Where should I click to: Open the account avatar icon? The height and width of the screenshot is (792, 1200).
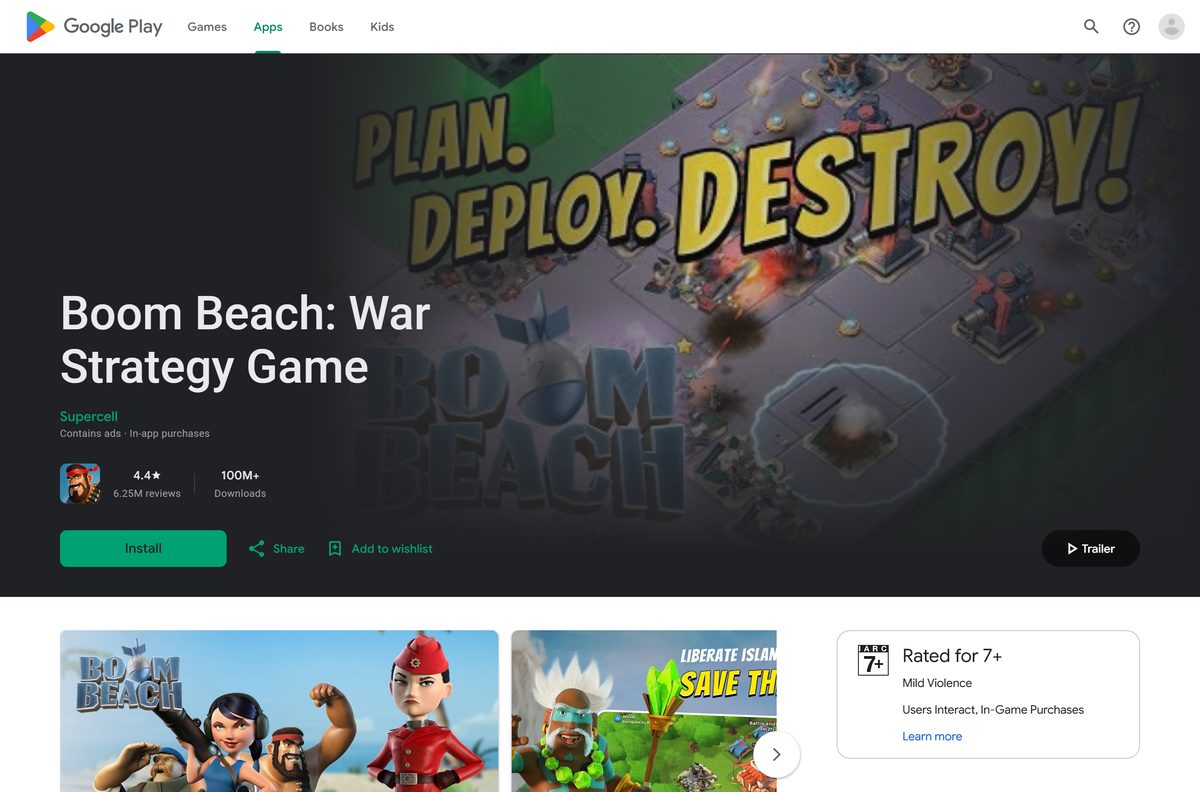[x=1171, y=27]
